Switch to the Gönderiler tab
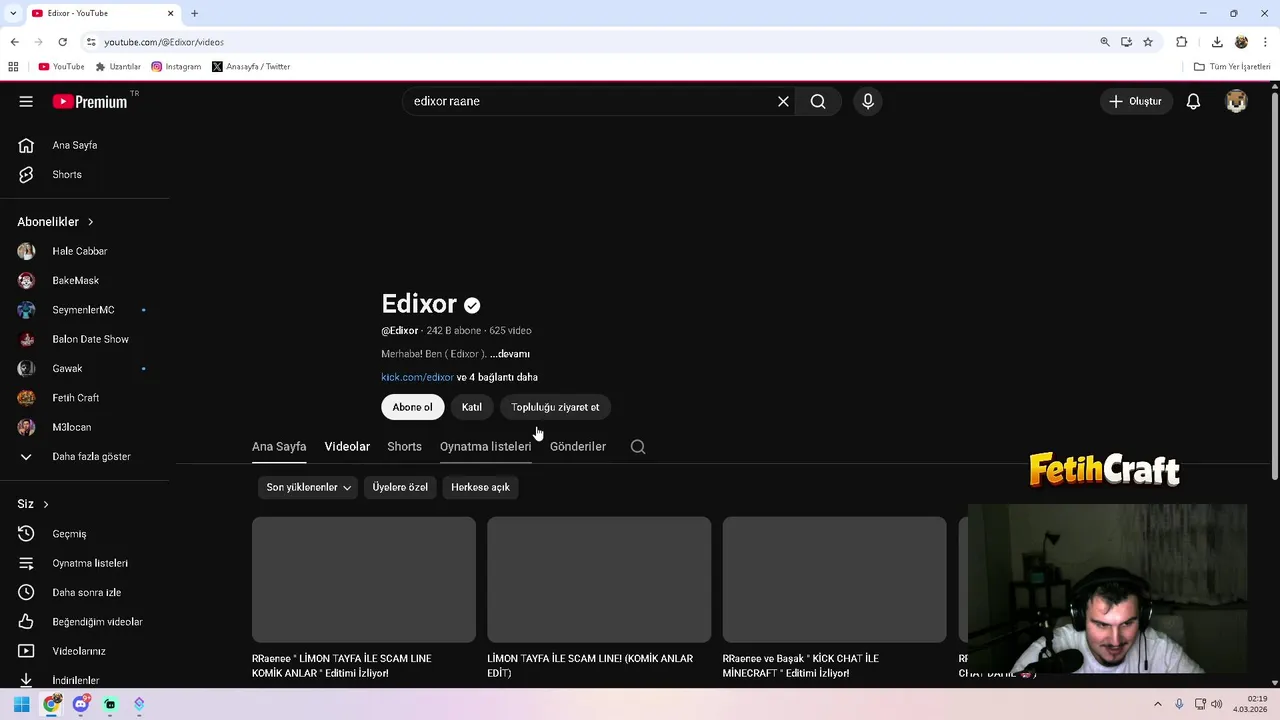1280x720 pixels. (x=578, y=446)
